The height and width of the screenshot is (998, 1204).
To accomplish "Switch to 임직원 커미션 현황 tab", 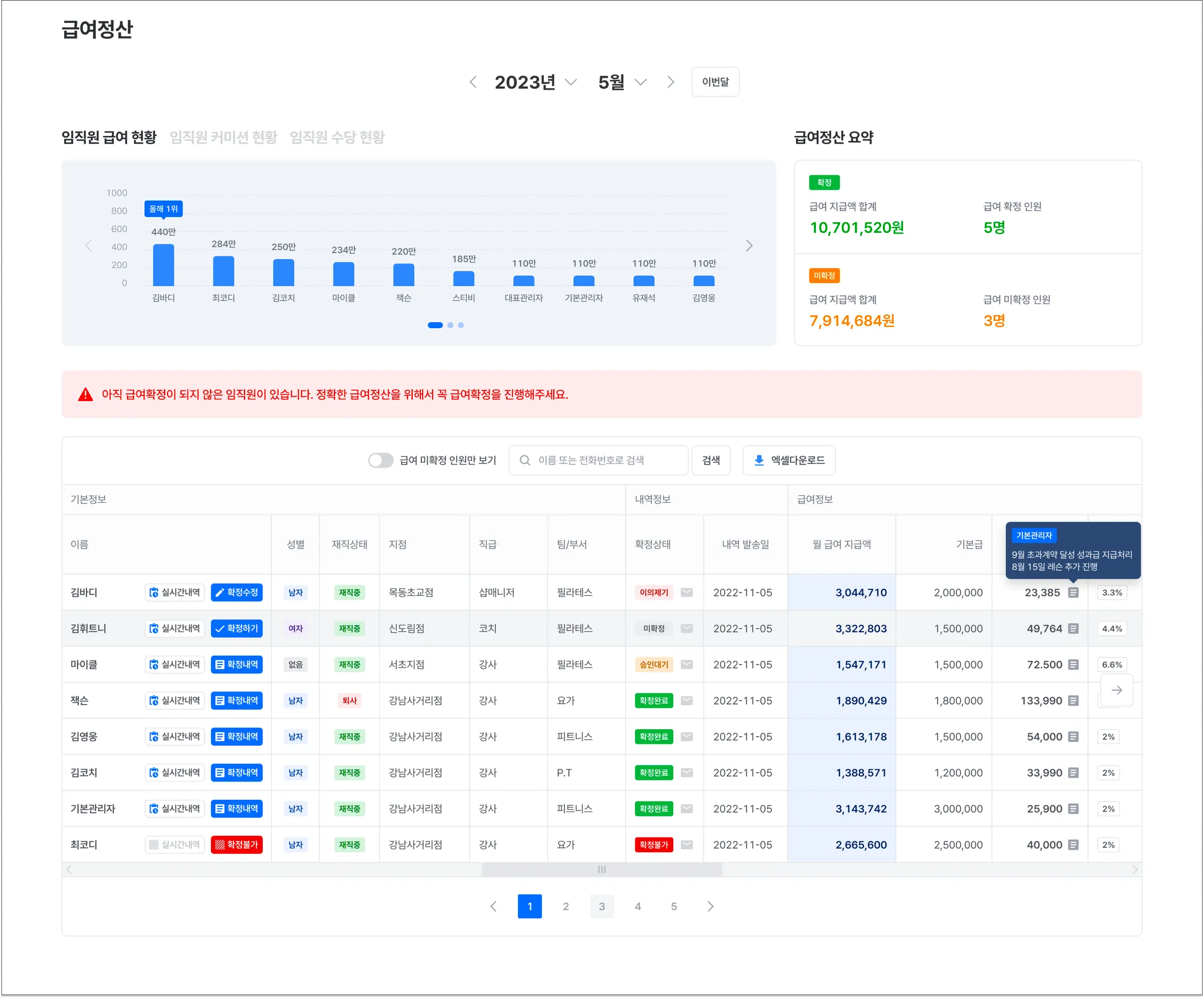I will (223, 137).
